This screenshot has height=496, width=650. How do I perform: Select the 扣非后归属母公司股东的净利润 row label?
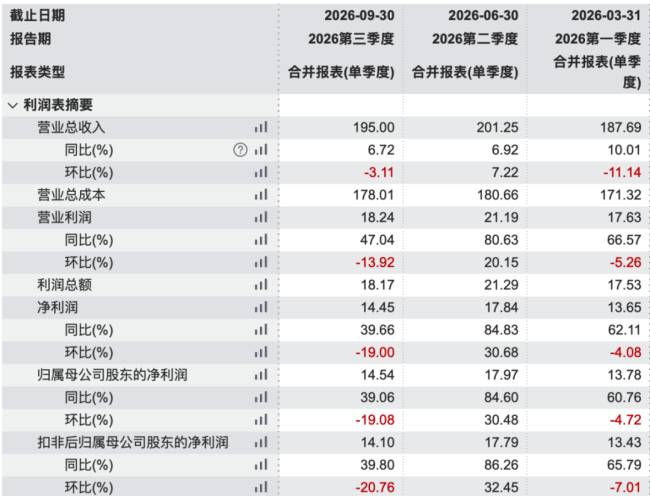[133, 442]
